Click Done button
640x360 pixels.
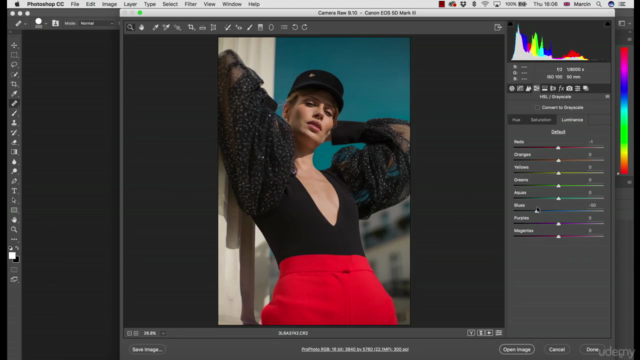592,349
